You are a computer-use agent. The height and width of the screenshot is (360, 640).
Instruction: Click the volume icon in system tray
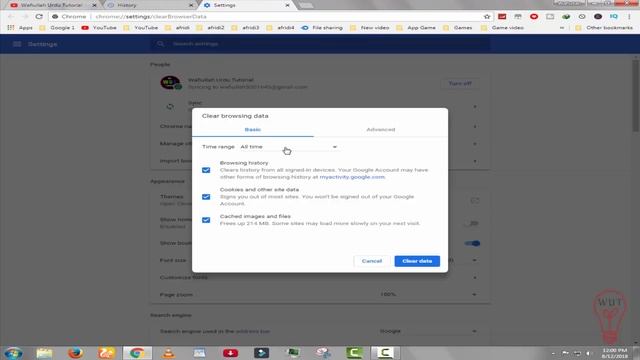(x=588, y=353)
